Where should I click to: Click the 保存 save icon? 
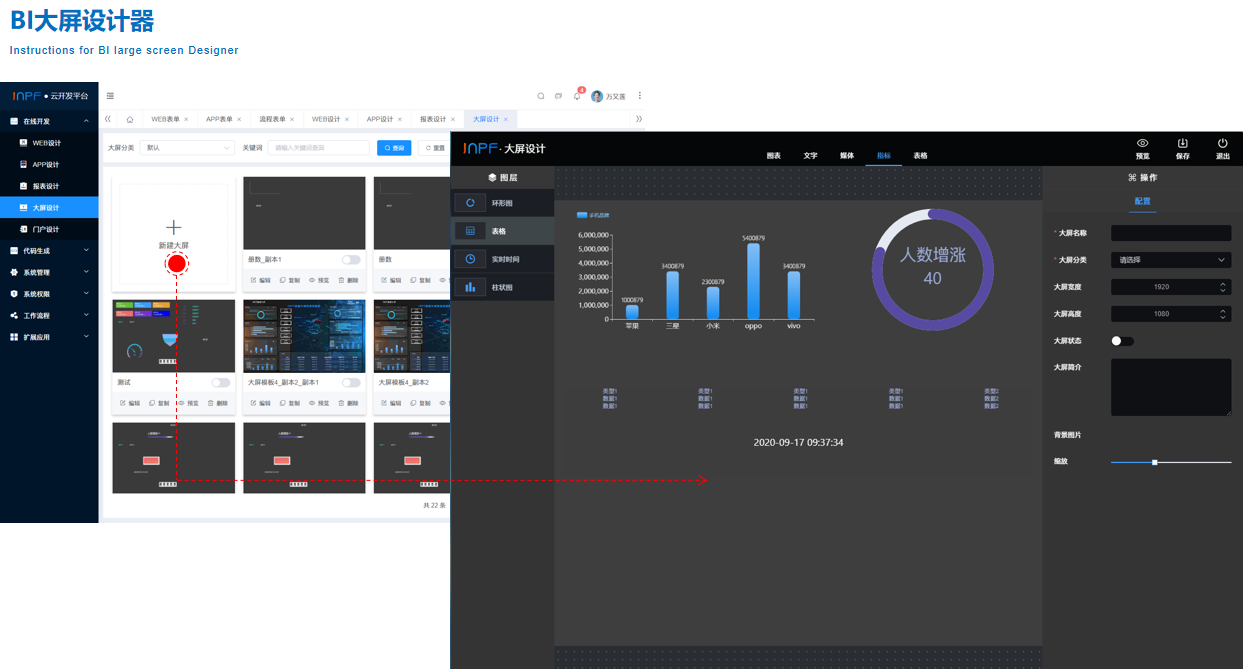[1182, 143]
